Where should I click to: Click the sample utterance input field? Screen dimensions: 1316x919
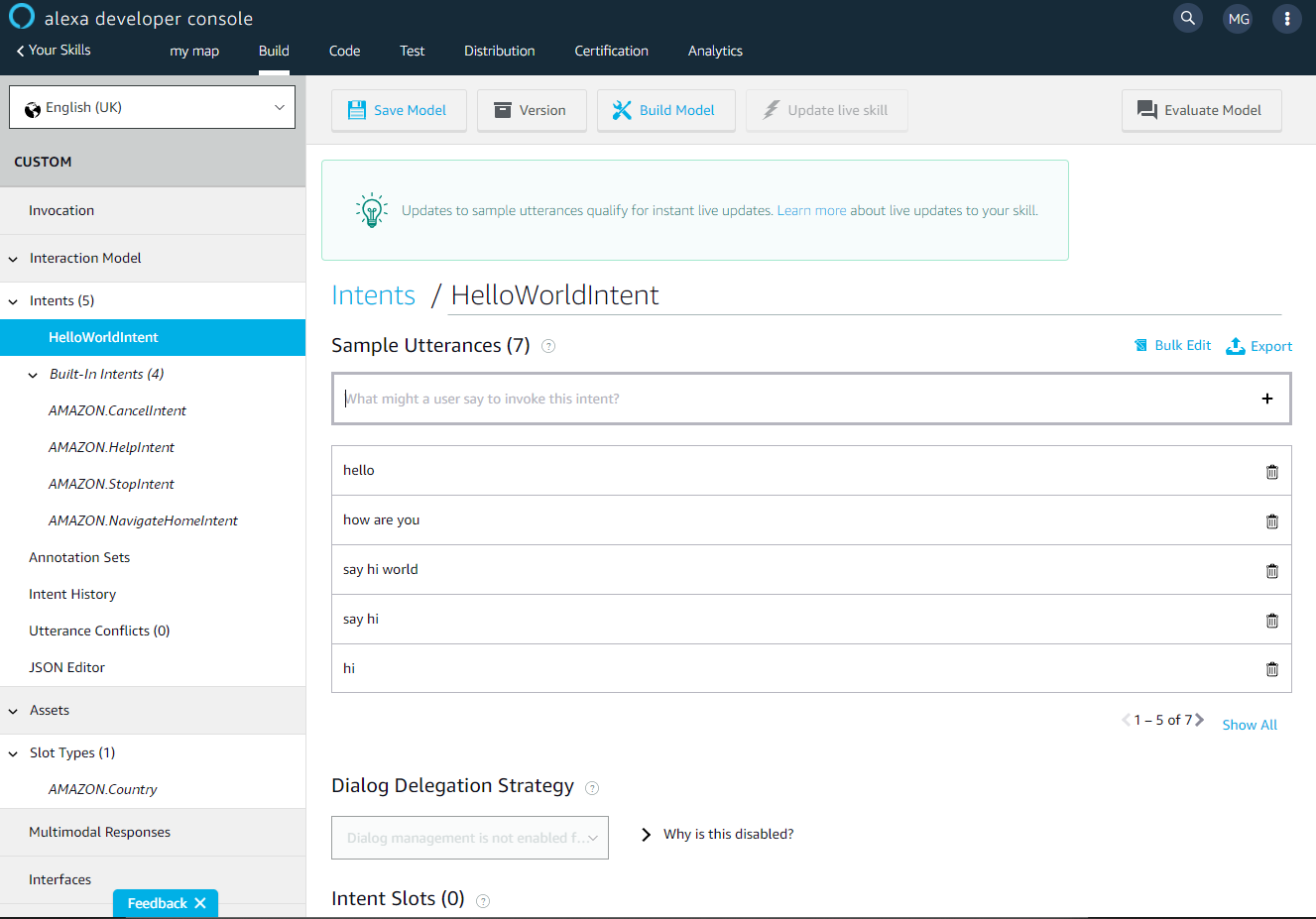793,399
